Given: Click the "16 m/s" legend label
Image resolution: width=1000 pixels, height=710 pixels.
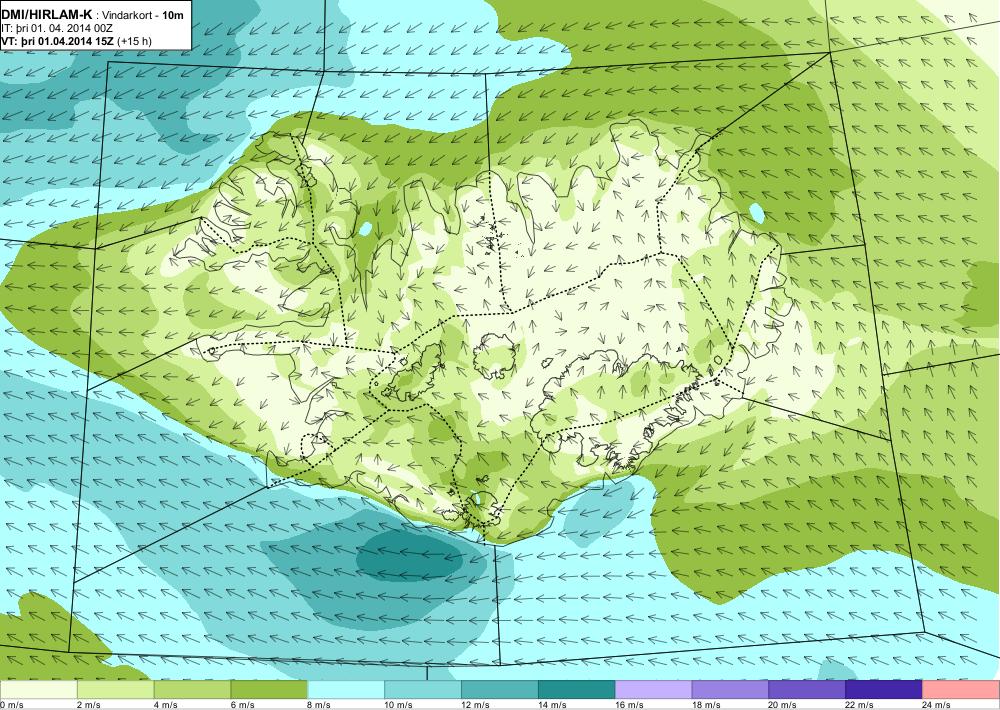Looking at the screenshot, I should (629, 705).
